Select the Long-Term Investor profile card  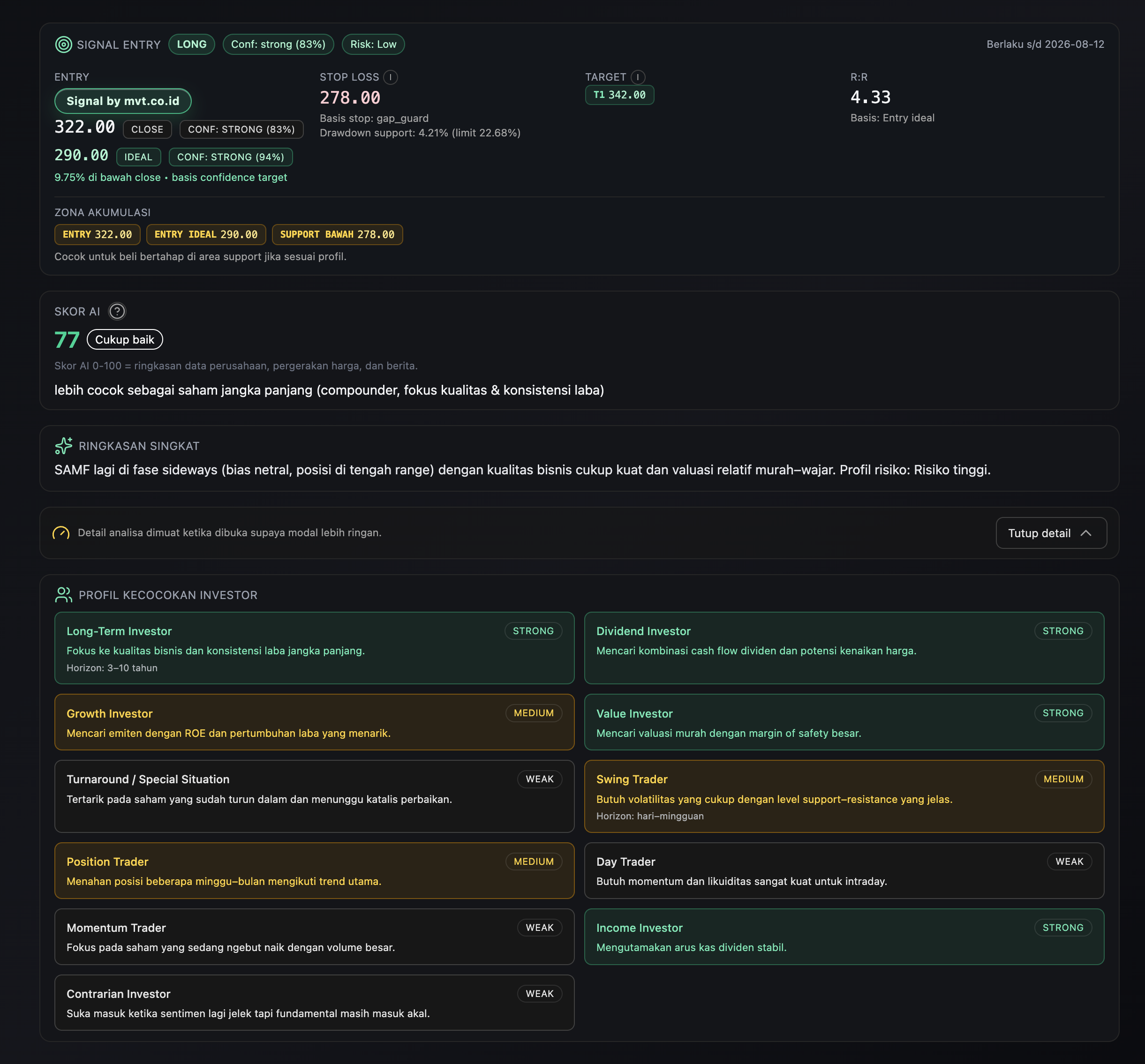pos(314,648)
